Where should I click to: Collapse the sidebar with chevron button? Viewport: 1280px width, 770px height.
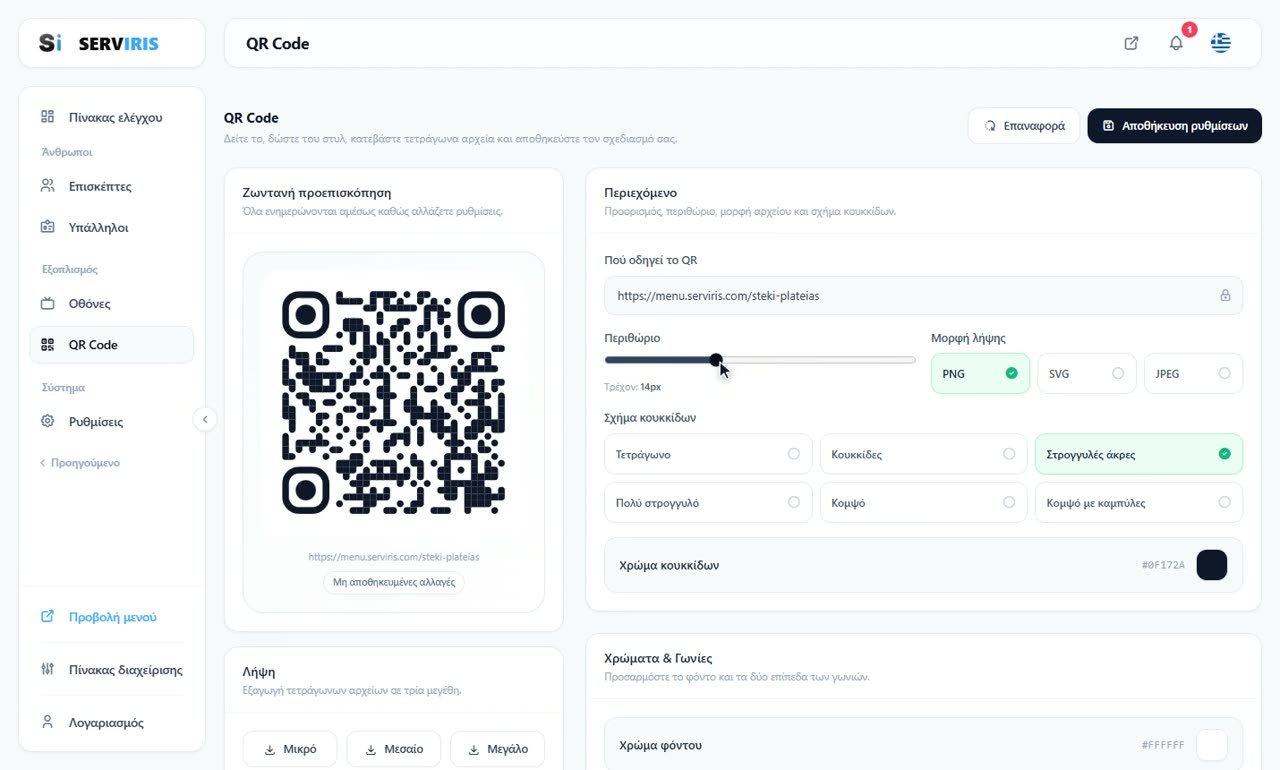(x=204, y=419)
